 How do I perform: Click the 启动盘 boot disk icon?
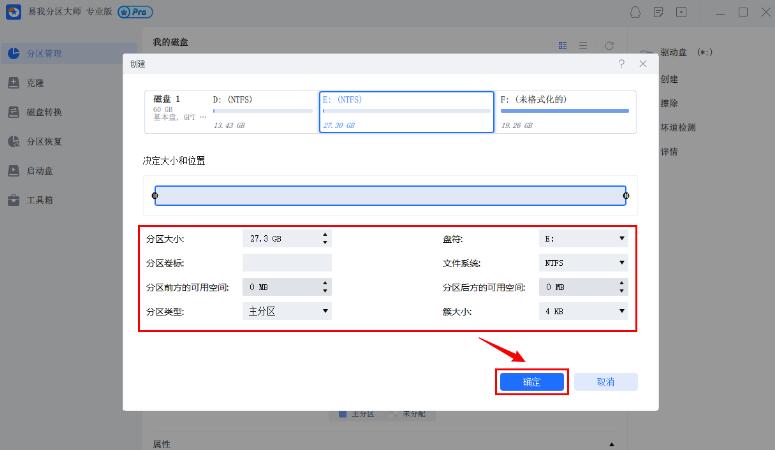[x=14, y=170]
